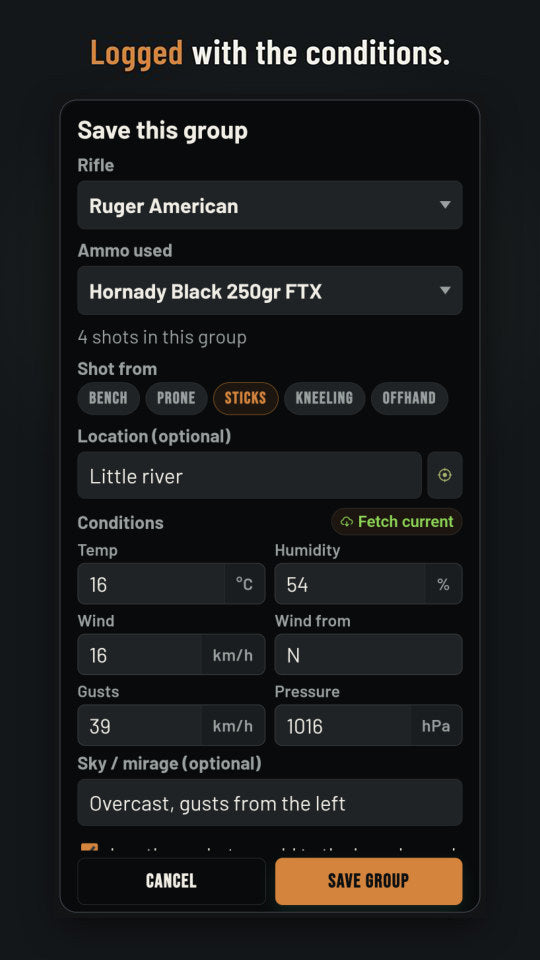The width and height of the screenshot is (540, 960).
Task: Select the PRONE shooting position
Action: [x=176, y=398]
